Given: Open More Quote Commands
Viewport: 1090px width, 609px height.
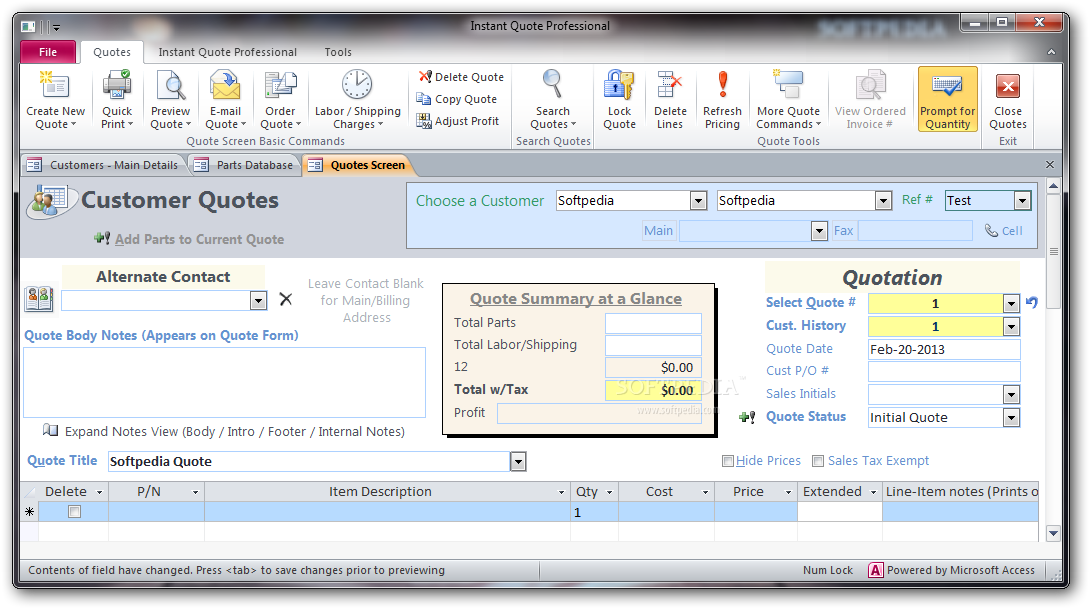Looking at the screenshot, I should click(788, 100).
